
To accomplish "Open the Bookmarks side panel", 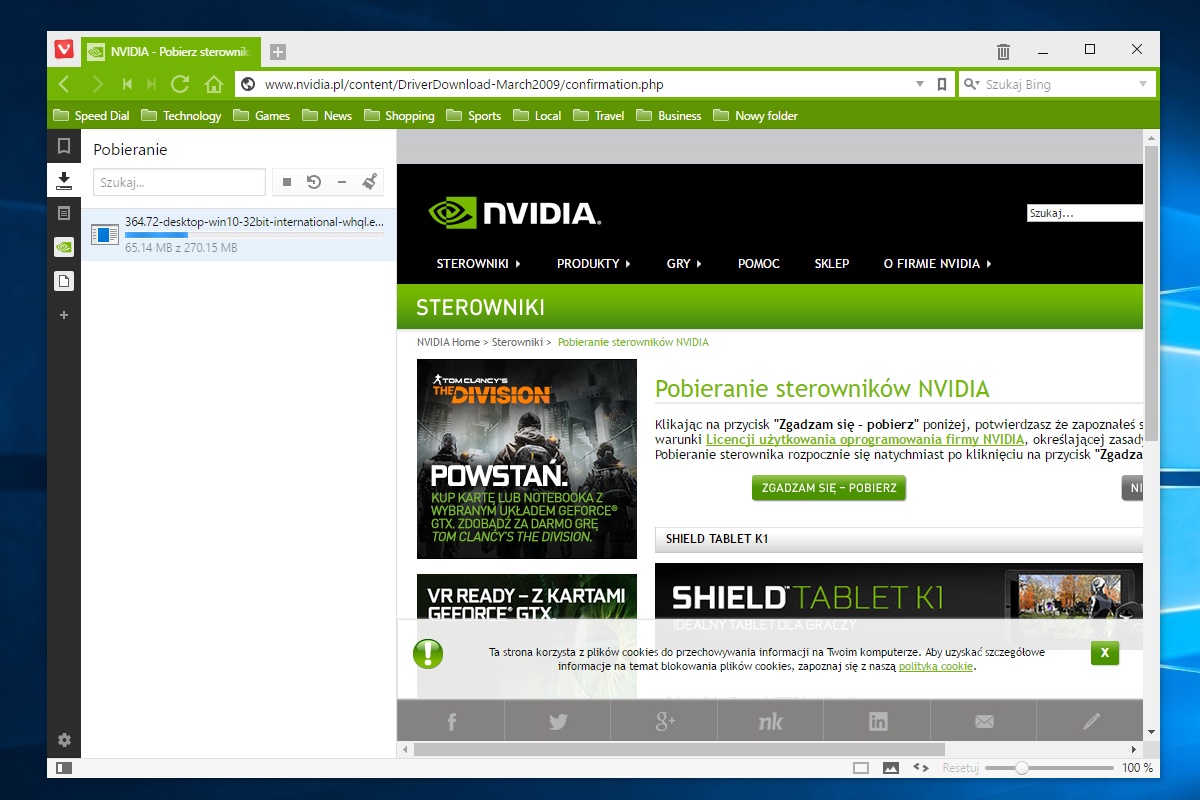I will tap(64, 146).
